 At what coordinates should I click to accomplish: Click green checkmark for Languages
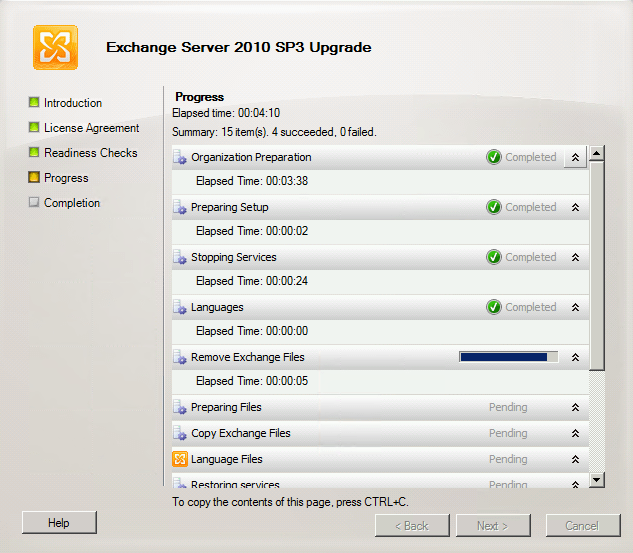[494, 307]
